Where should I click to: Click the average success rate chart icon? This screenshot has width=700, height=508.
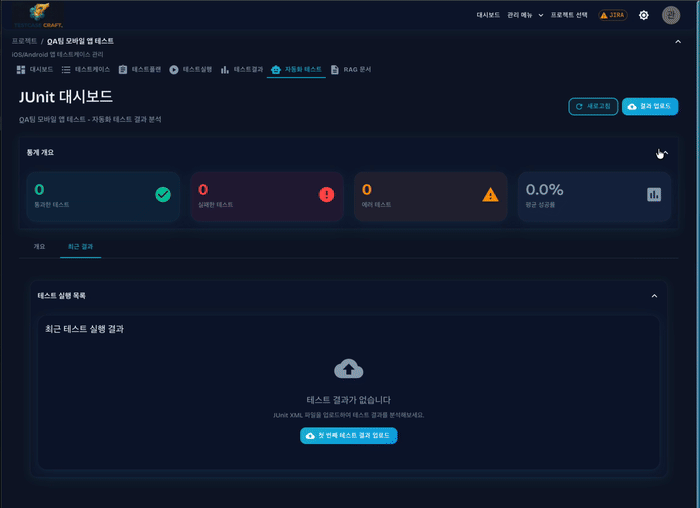[x=654, y=194]
